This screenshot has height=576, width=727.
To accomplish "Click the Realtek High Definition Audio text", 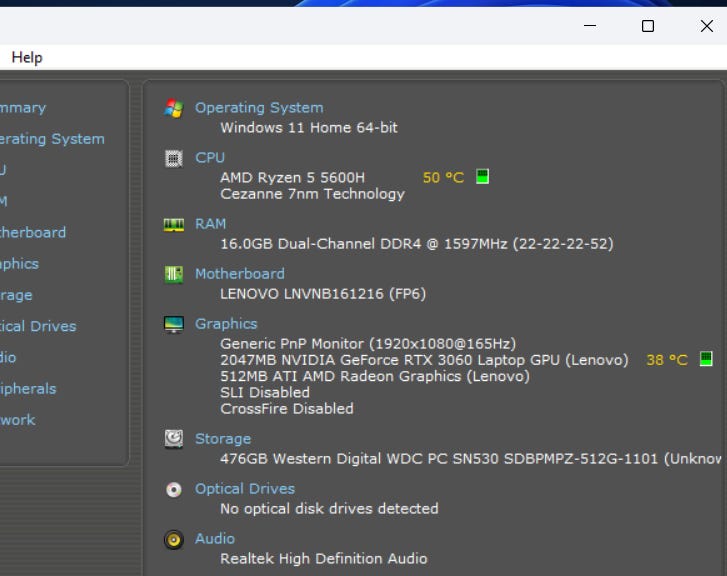I will (x=324, y=559).
